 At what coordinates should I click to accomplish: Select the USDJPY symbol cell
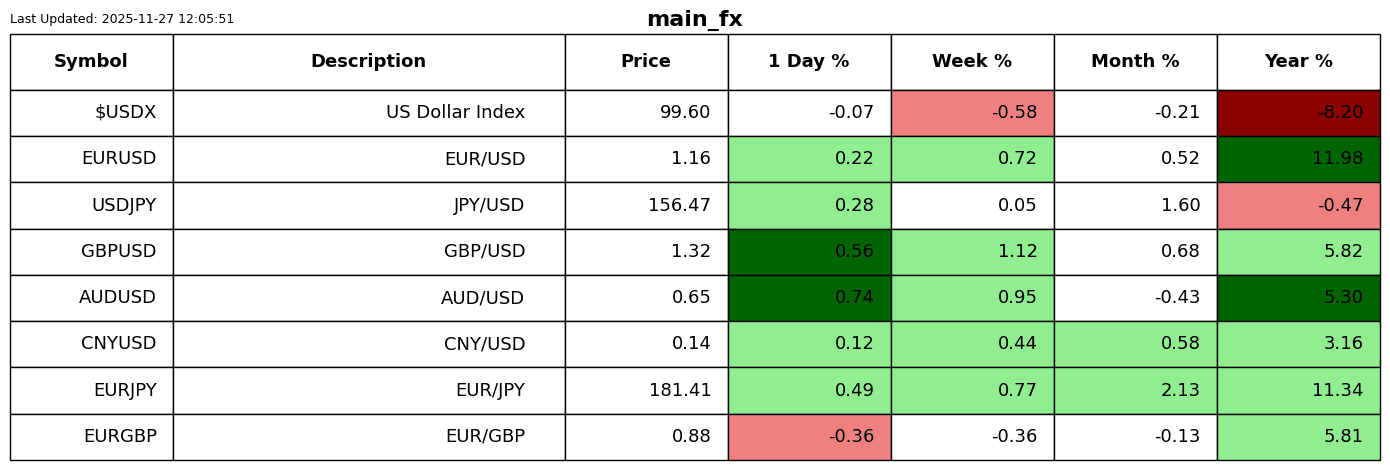pyautogui.click(x=91, y=206)
